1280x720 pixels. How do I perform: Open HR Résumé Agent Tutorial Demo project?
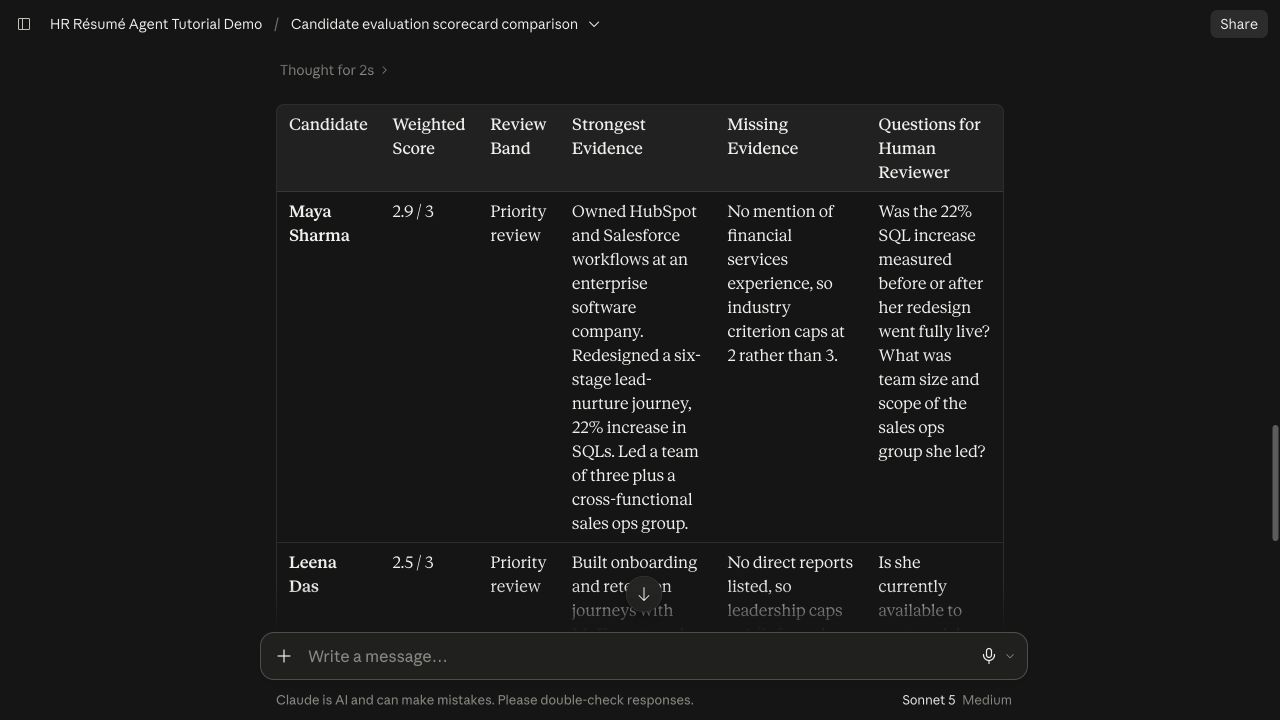coord(156,24)
